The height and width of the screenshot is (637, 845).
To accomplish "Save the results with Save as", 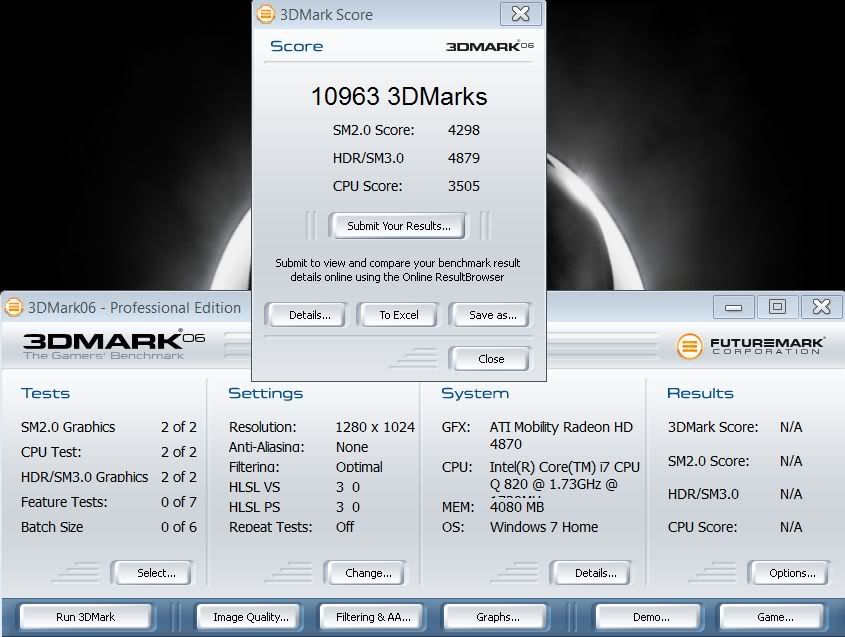I will point(492,315).
